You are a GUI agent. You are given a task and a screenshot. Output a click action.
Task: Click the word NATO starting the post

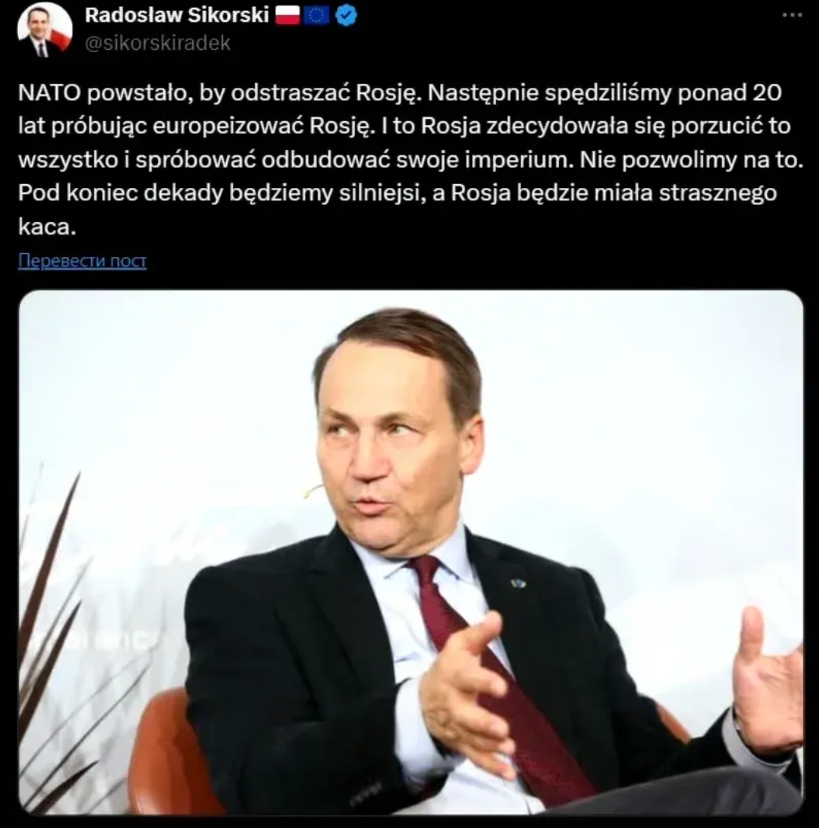(50, 93)
